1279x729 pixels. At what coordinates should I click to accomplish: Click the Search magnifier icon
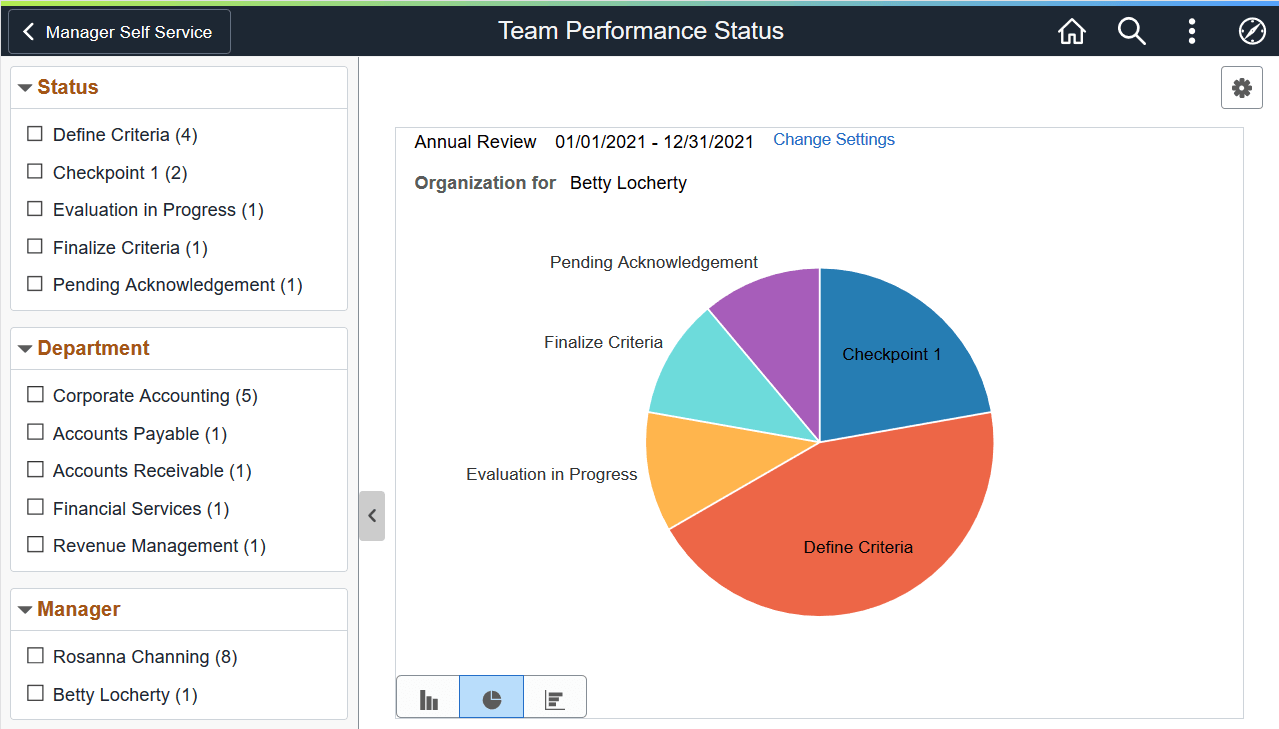click(1131, 31)
